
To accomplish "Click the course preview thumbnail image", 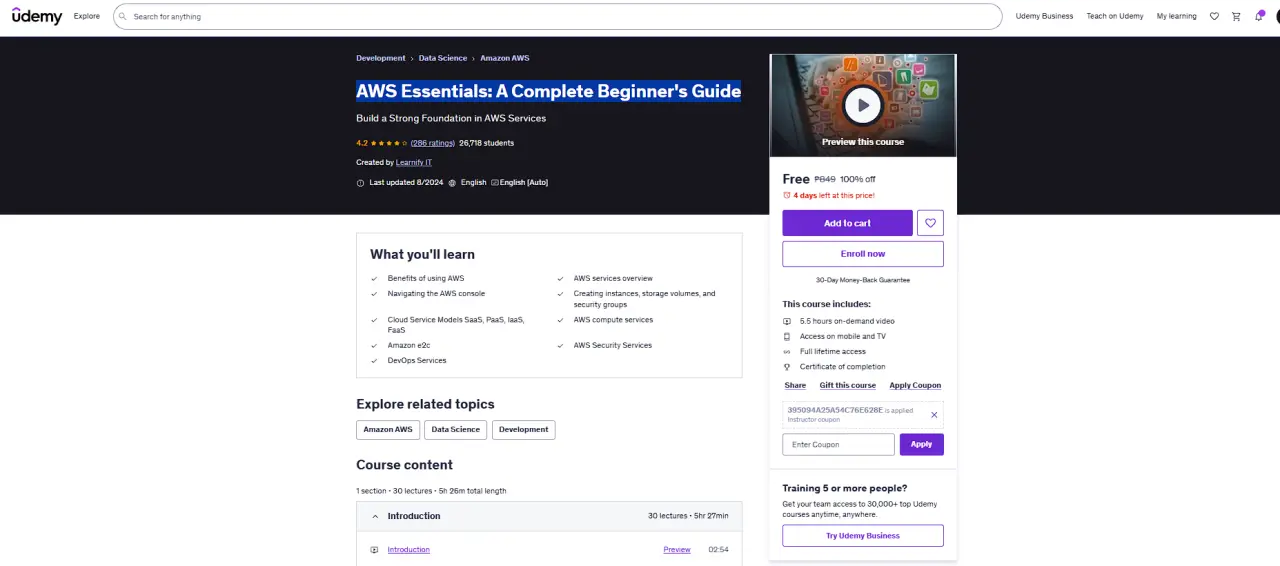I will [863, 105].
